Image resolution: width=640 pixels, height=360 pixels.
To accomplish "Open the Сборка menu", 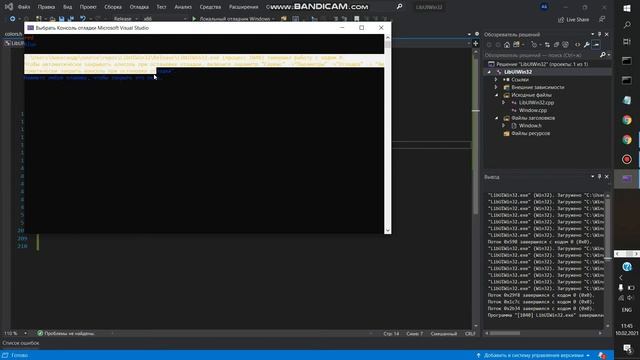I will tap(113, 7).
